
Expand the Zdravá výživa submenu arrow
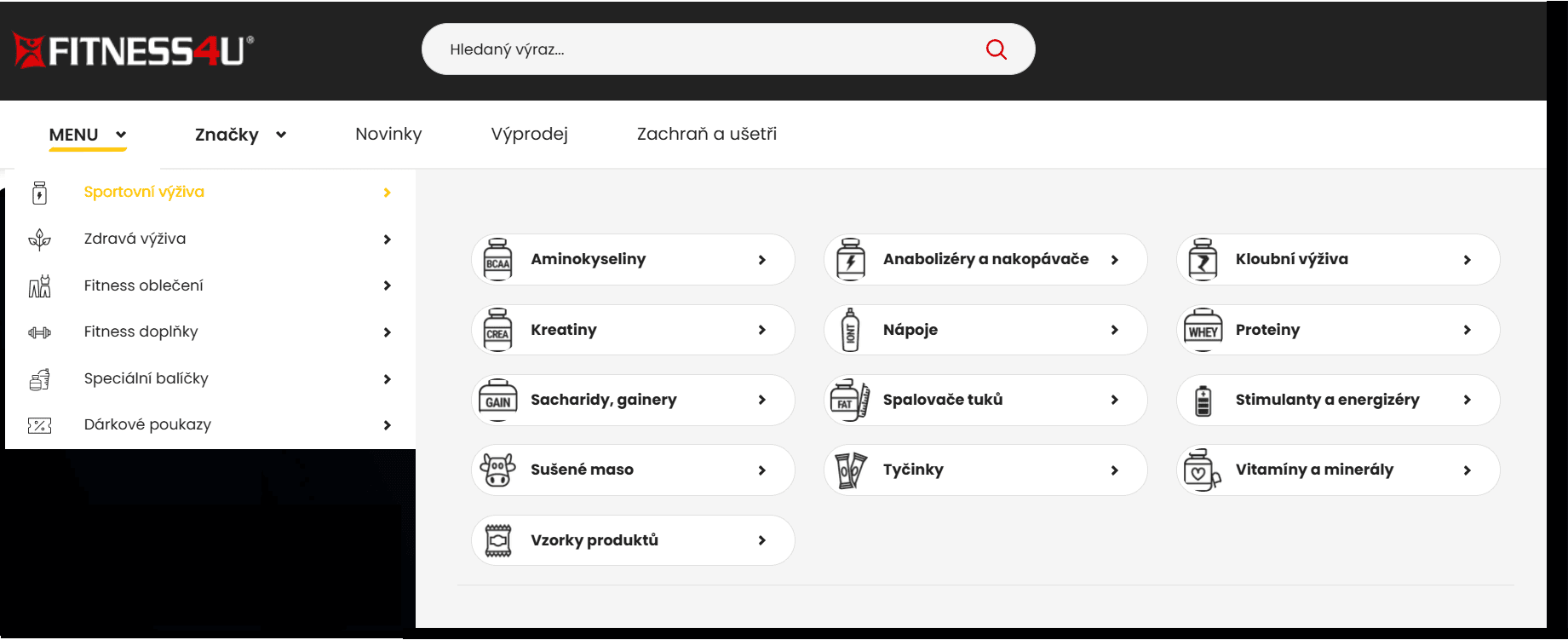click(x=387, y=239)
